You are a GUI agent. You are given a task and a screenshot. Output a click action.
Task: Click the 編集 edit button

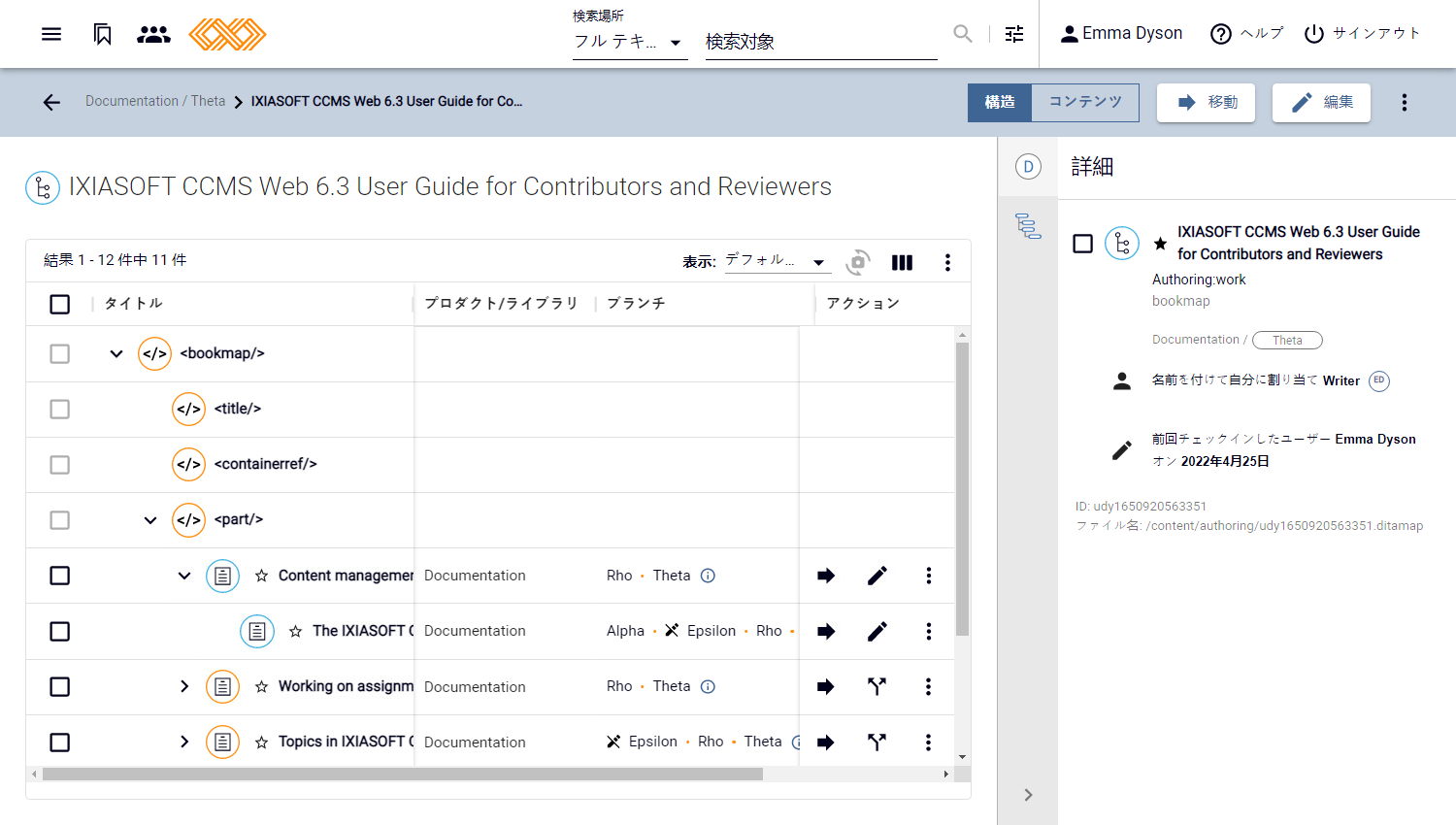[1321, 102]
